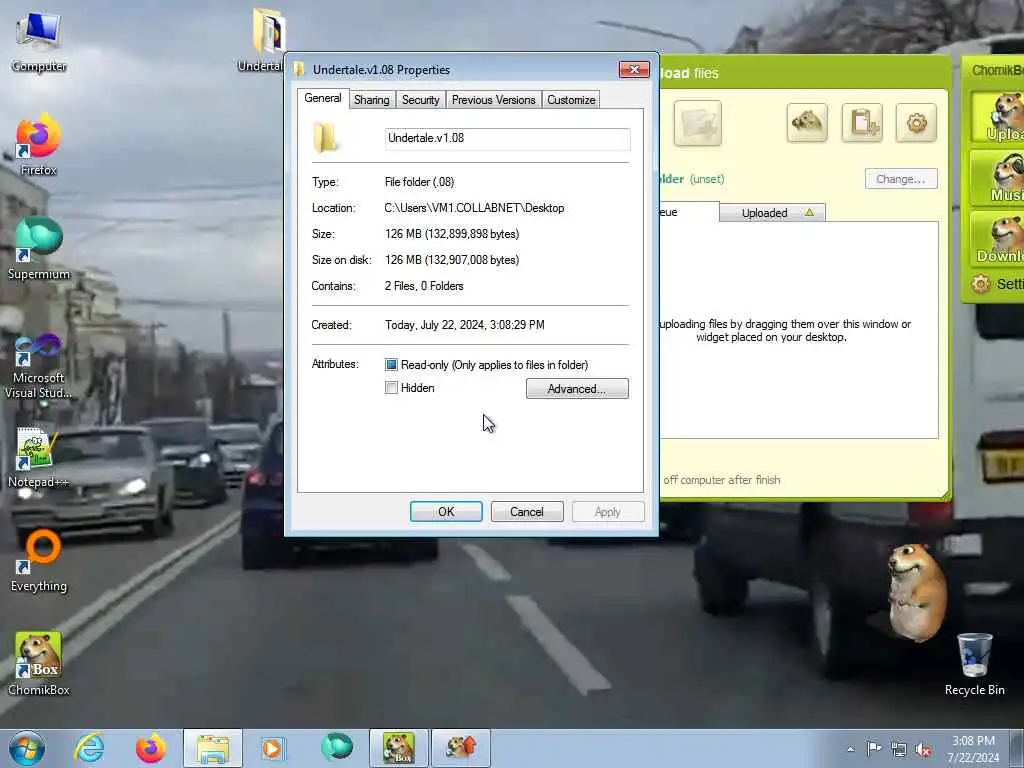Click the ChomikBox add files toolbar icon
Screen dimensions: 1024x768
pos(697,123)
